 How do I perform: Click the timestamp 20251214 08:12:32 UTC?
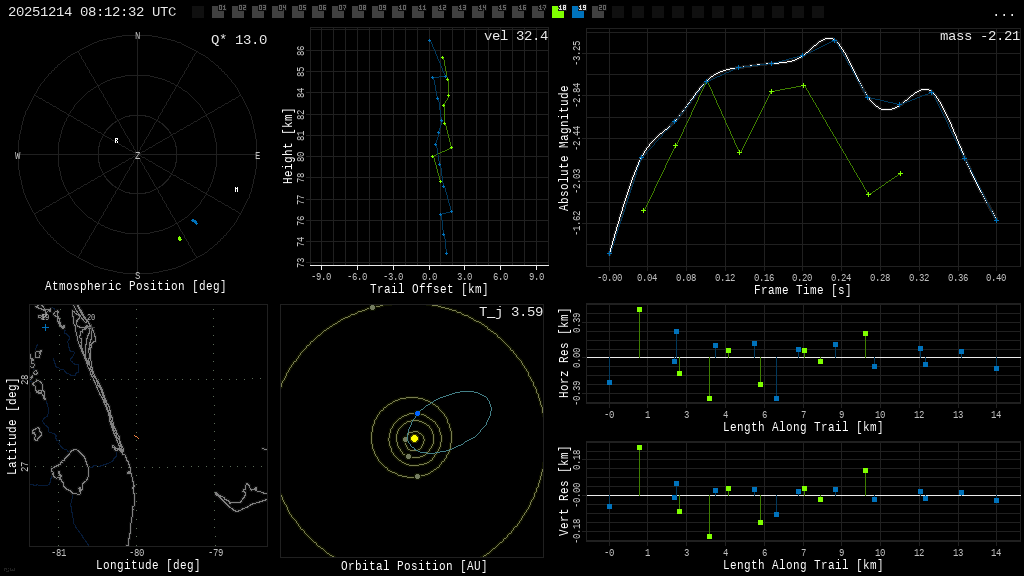click(x=92, y=12)
